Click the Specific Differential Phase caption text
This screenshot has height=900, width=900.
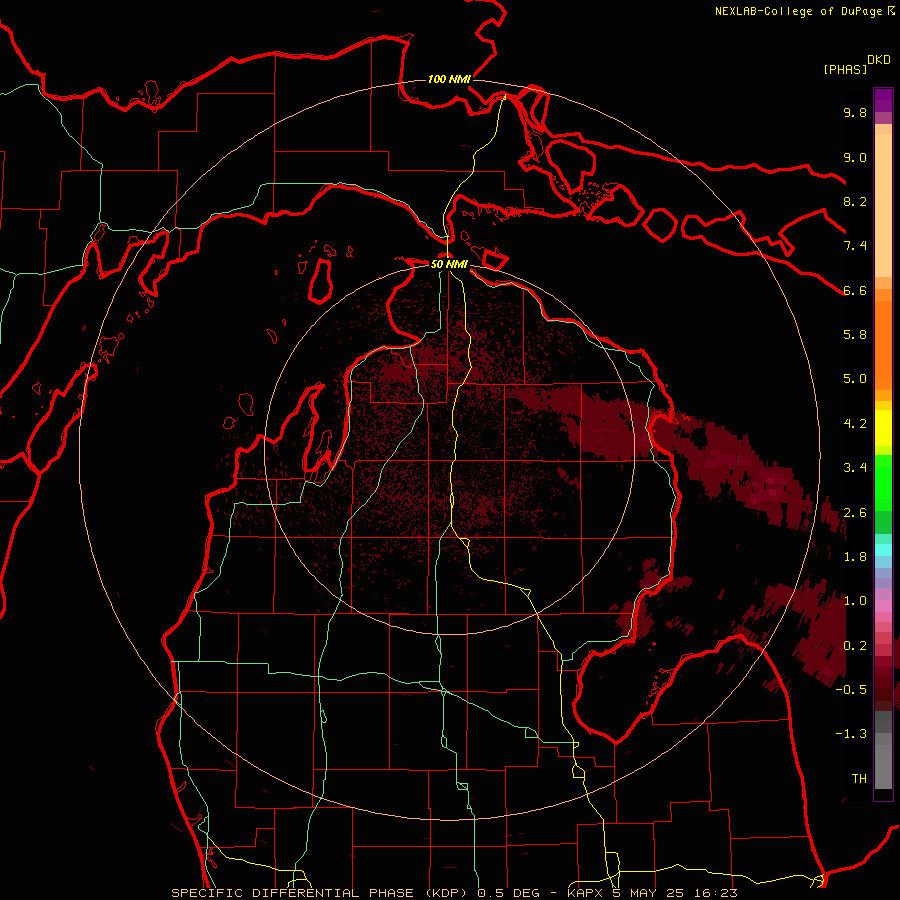(x=454, y=893)
